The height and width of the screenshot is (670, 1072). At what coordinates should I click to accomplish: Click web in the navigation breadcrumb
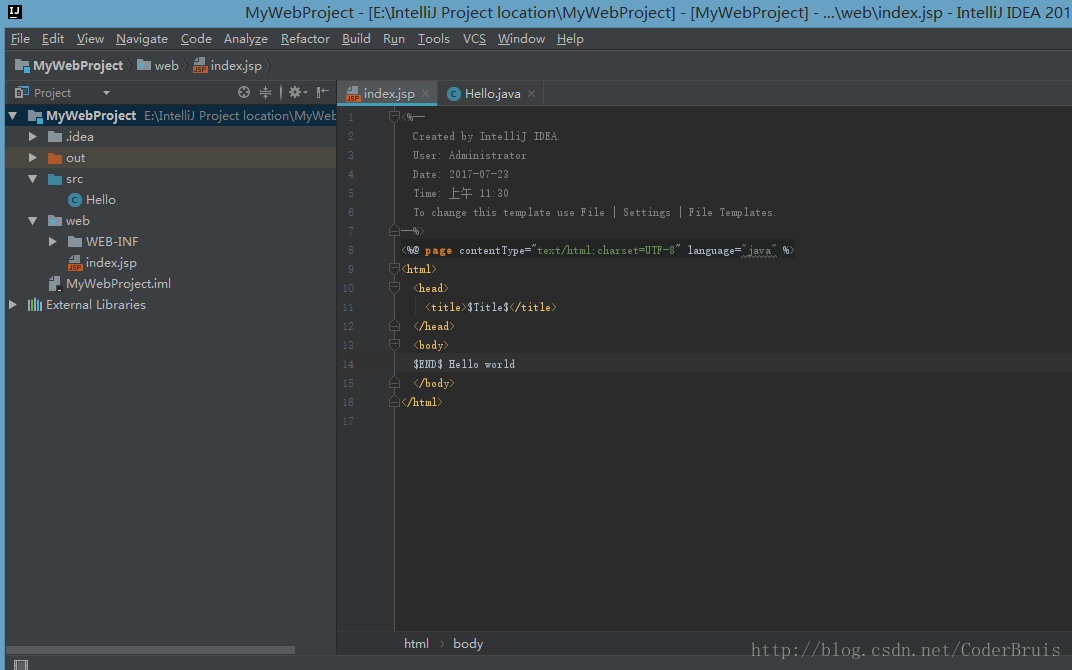click(x=166, y=66)
